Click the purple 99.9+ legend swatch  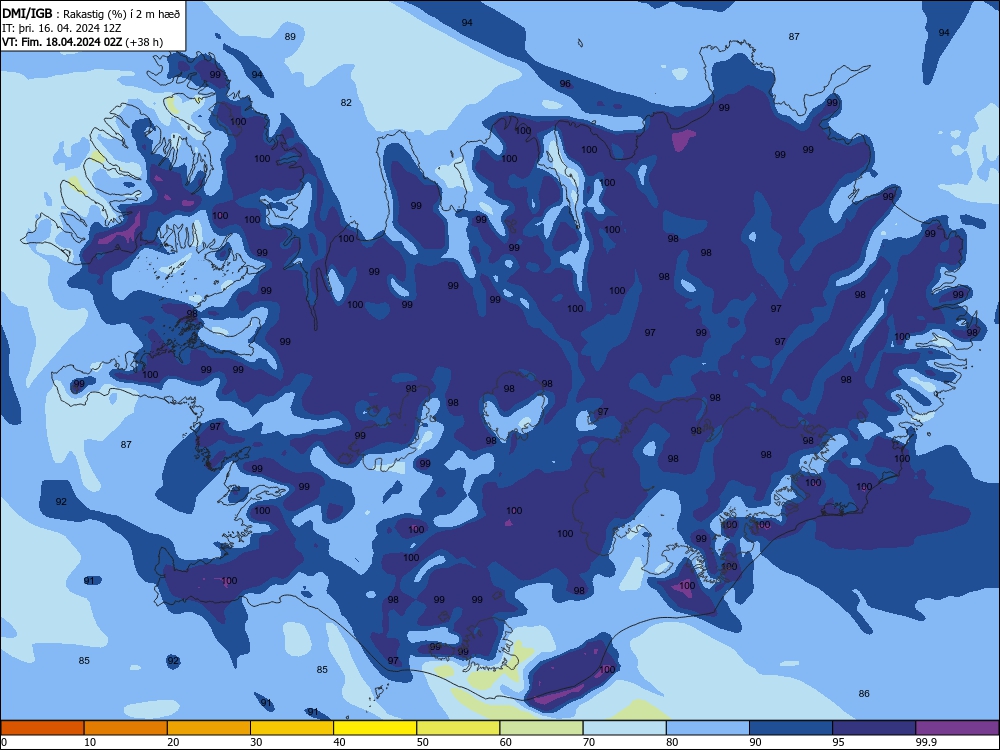[x=957, y=728]
